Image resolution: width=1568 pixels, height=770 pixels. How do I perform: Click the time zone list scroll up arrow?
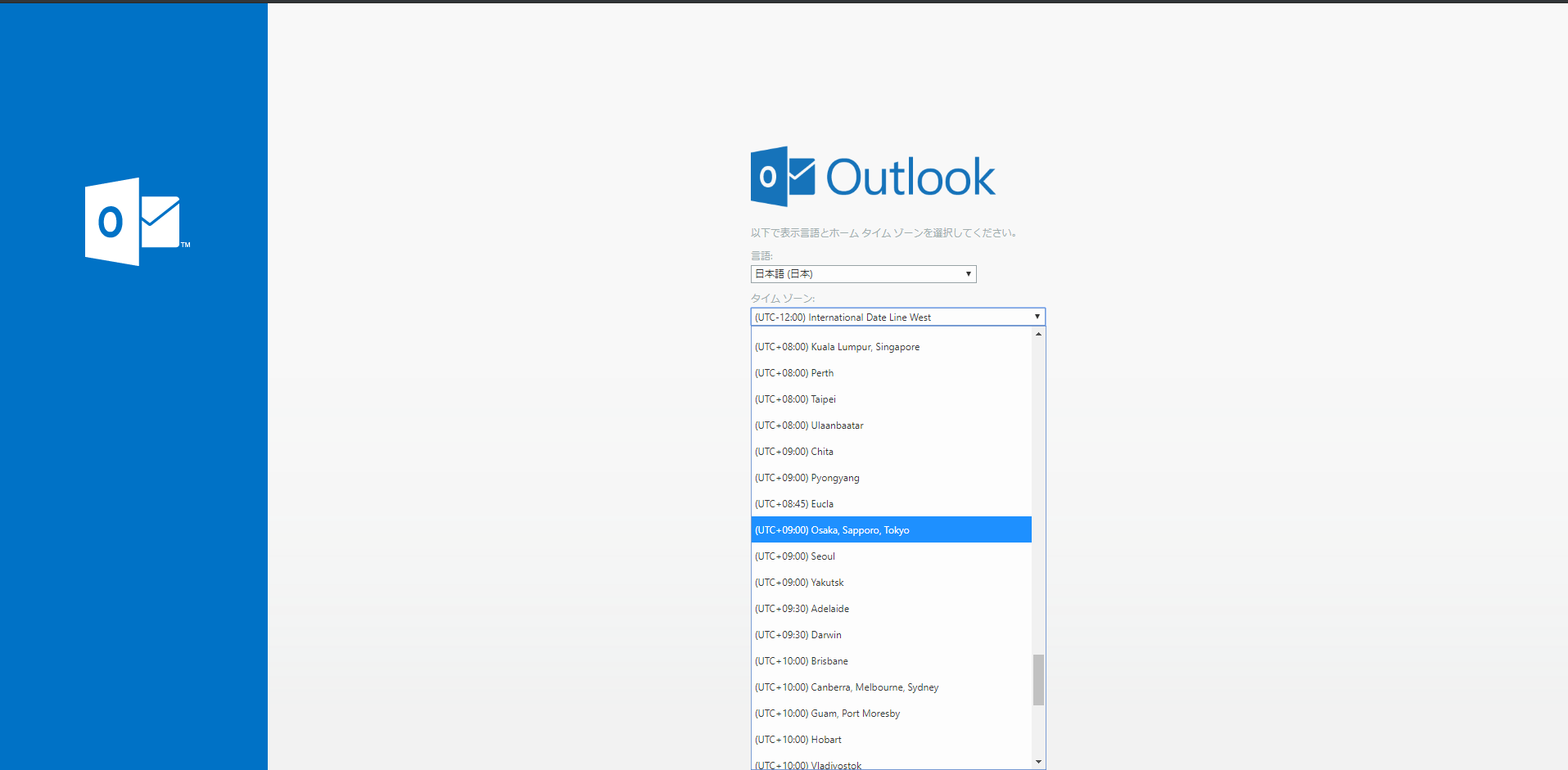tap(1038, 334)
